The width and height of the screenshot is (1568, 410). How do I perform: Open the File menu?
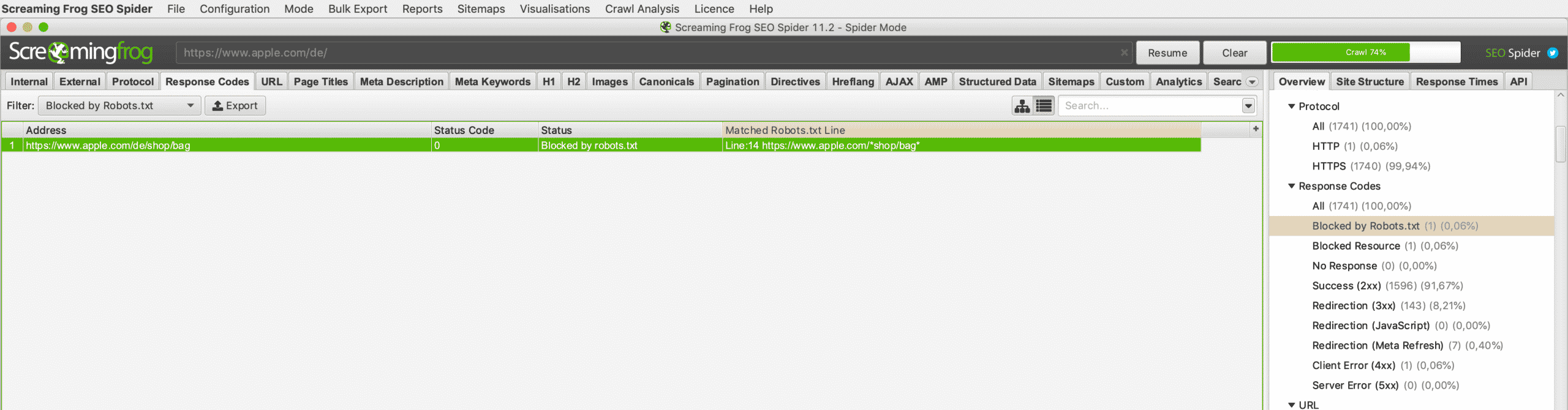176,9
